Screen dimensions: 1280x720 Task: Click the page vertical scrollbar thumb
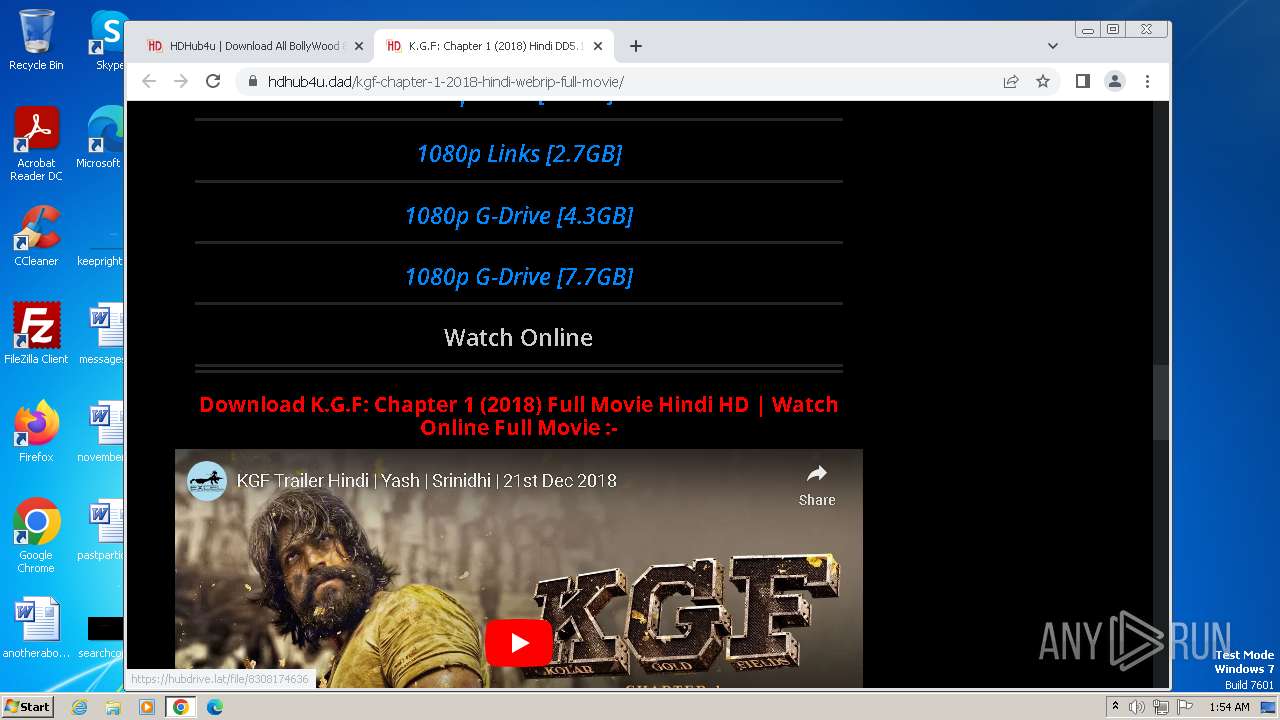point(1160,402)
